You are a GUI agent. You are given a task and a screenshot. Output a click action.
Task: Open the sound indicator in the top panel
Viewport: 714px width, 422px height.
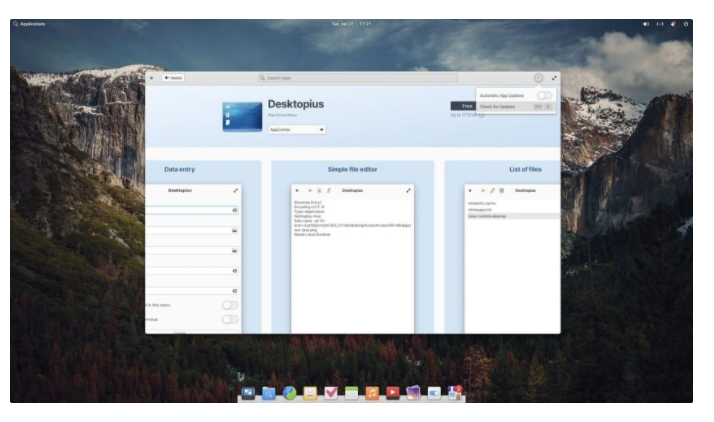(646, 24)
